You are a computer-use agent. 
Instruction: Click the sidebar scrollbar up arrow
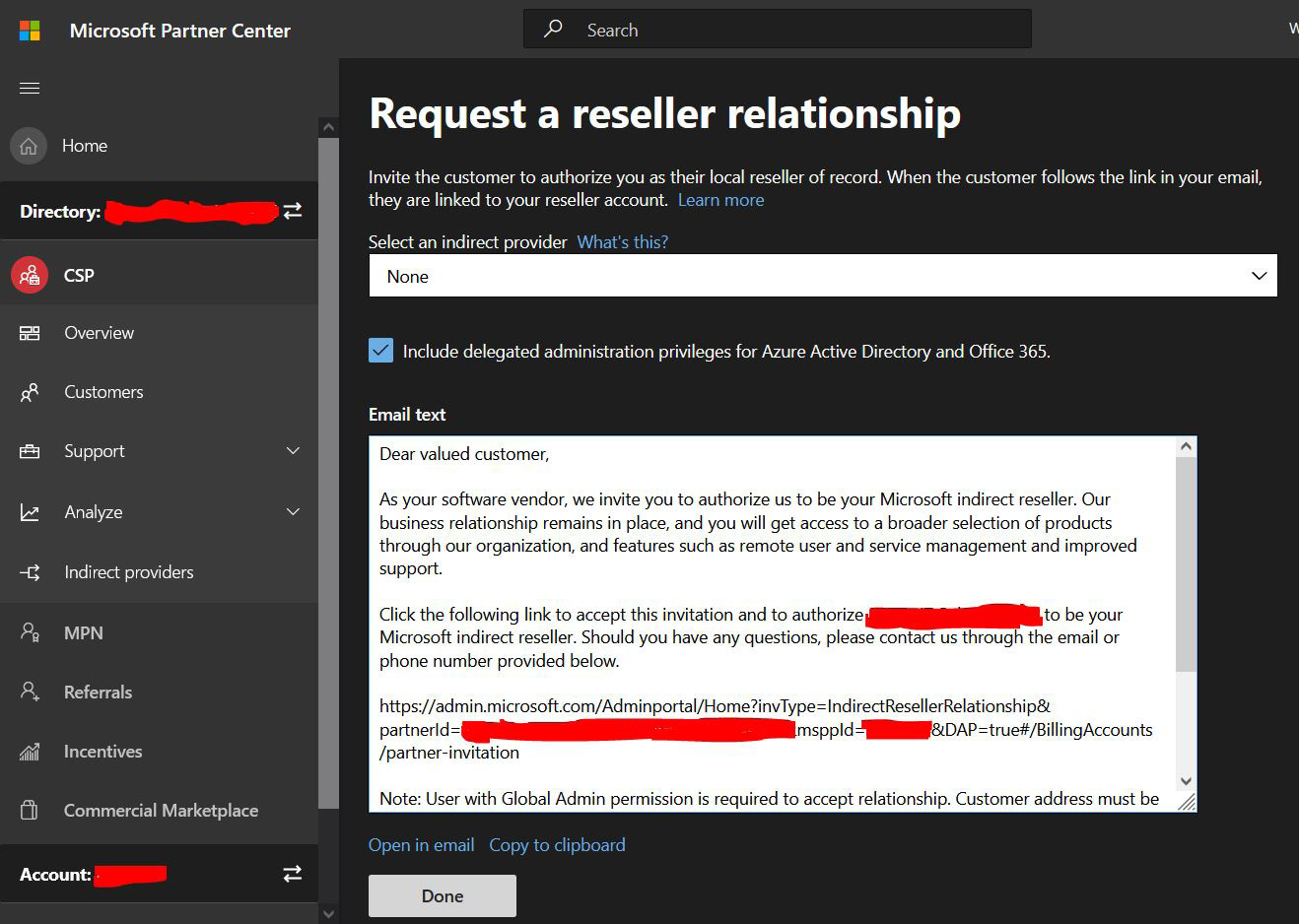328,127
